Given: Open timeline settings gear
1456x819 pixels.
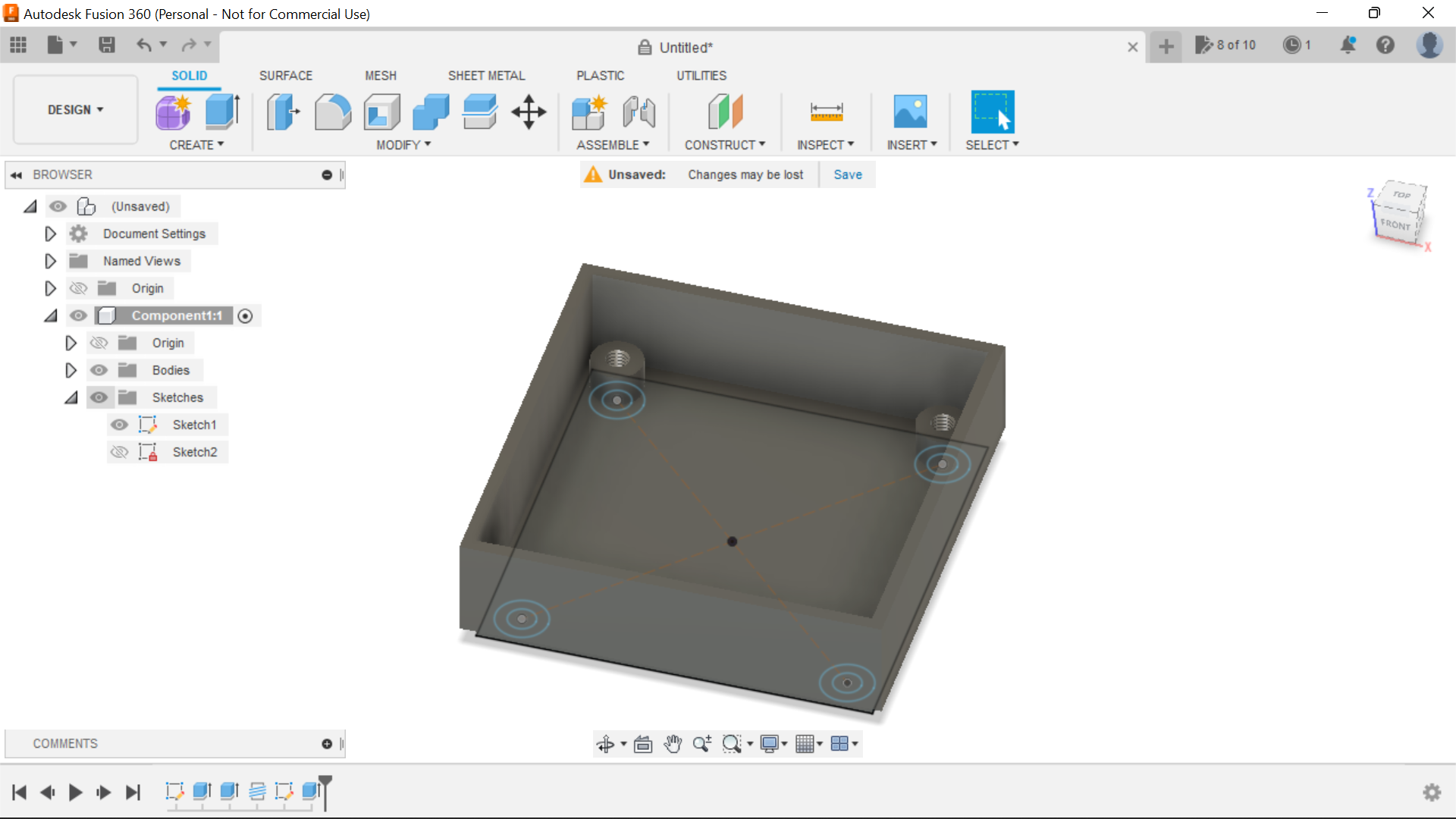Looking at the screenshot, I should click(1432, 792).
